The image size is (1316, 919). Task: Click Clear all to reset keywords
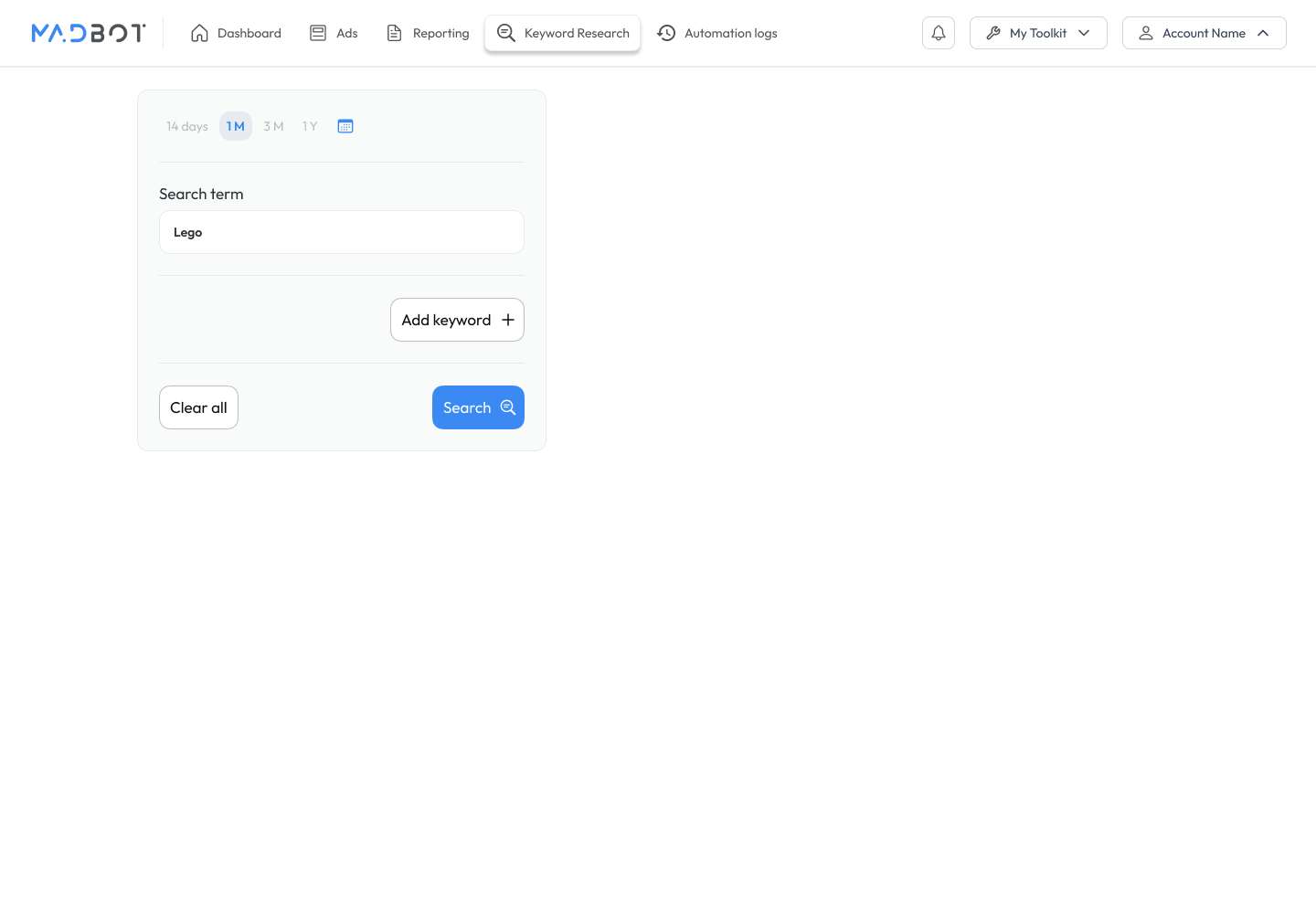pos(198,407)
